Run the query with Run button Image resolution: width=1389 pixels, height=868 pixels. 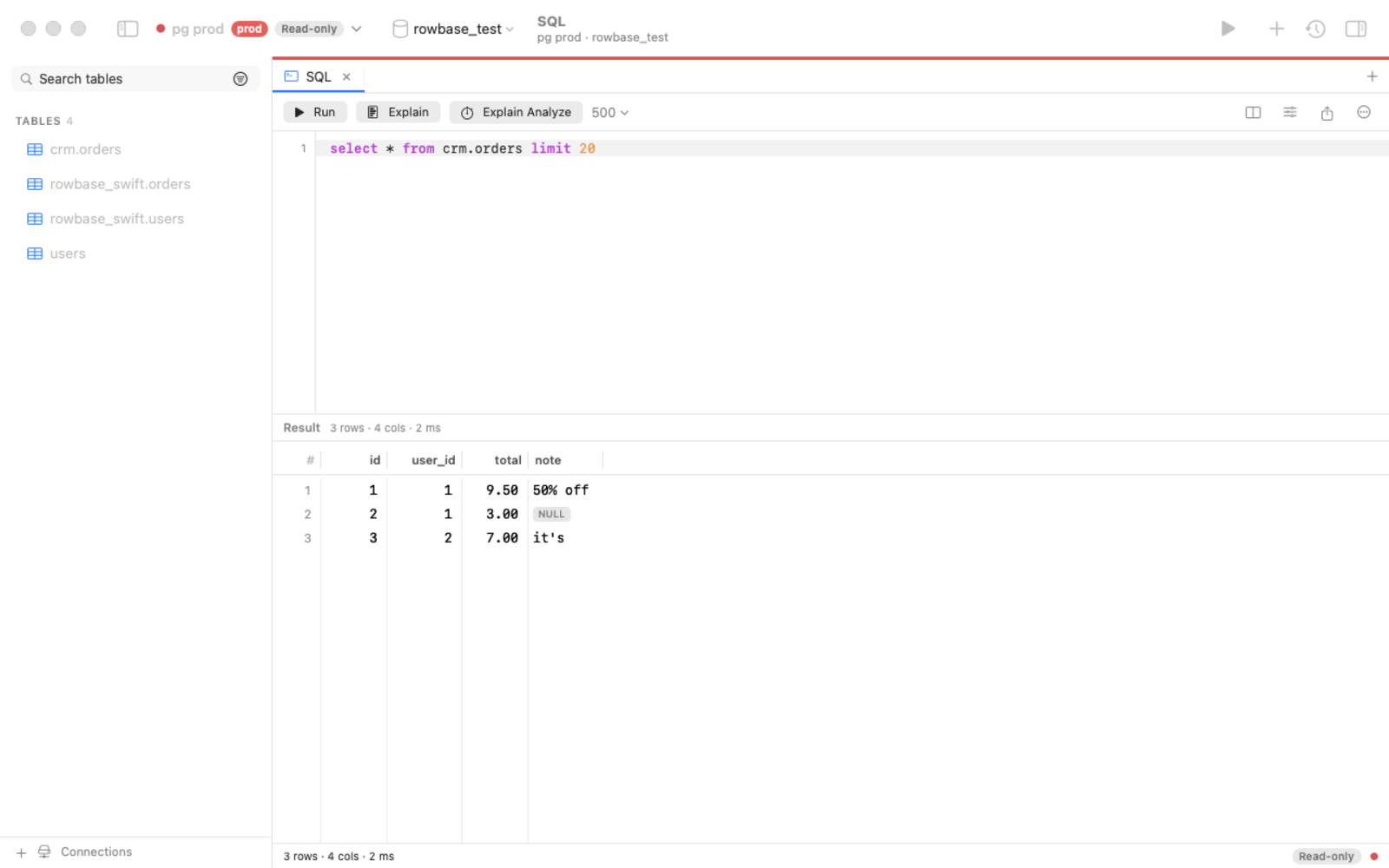pyautogui.click(x=315, y=112)
